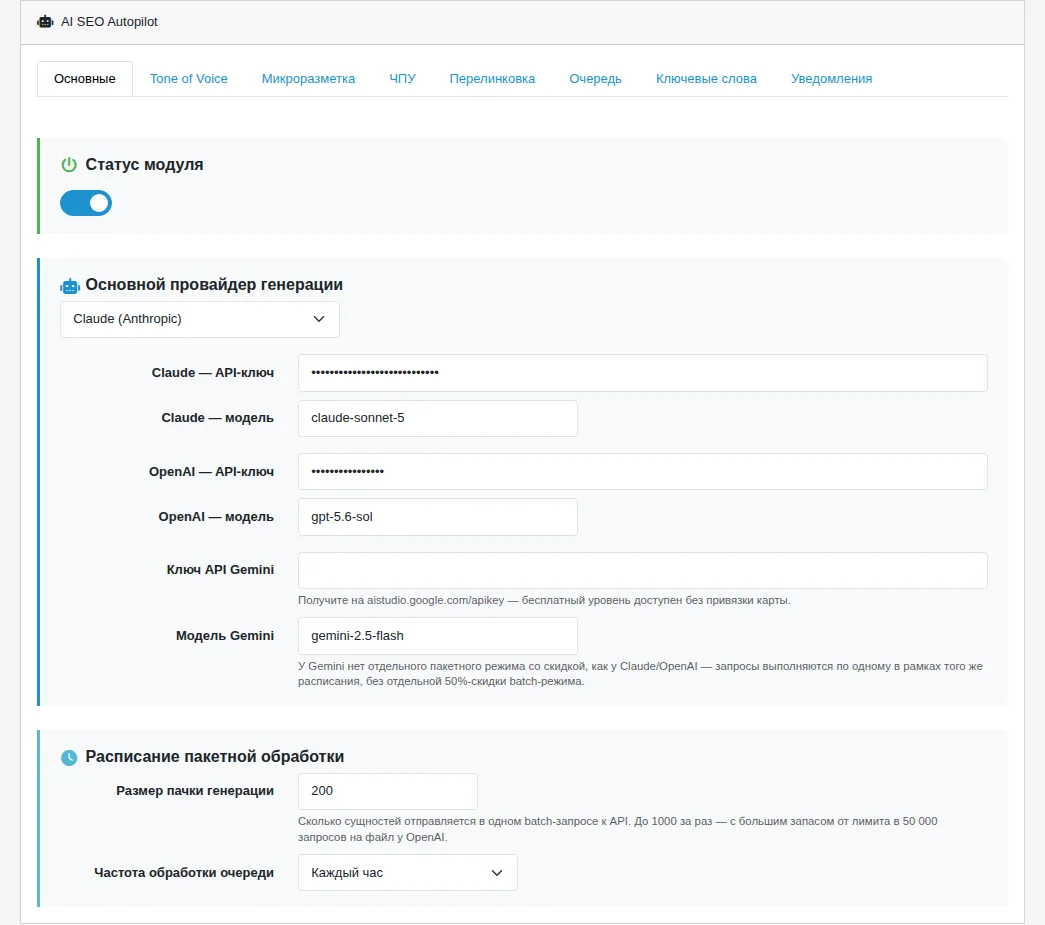Click the Claude model field with claude-sonnet-5
Screen dimensions: 1045x925
(x=437, y=419)
